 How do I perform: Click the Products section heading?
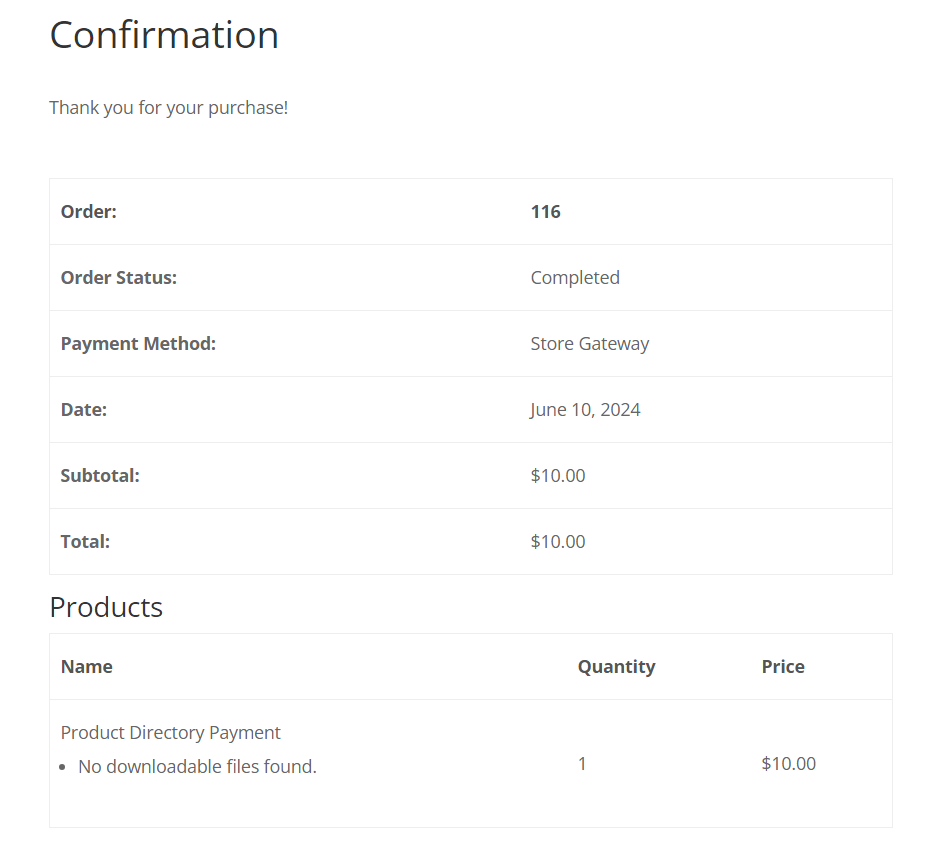coord(106,607)
